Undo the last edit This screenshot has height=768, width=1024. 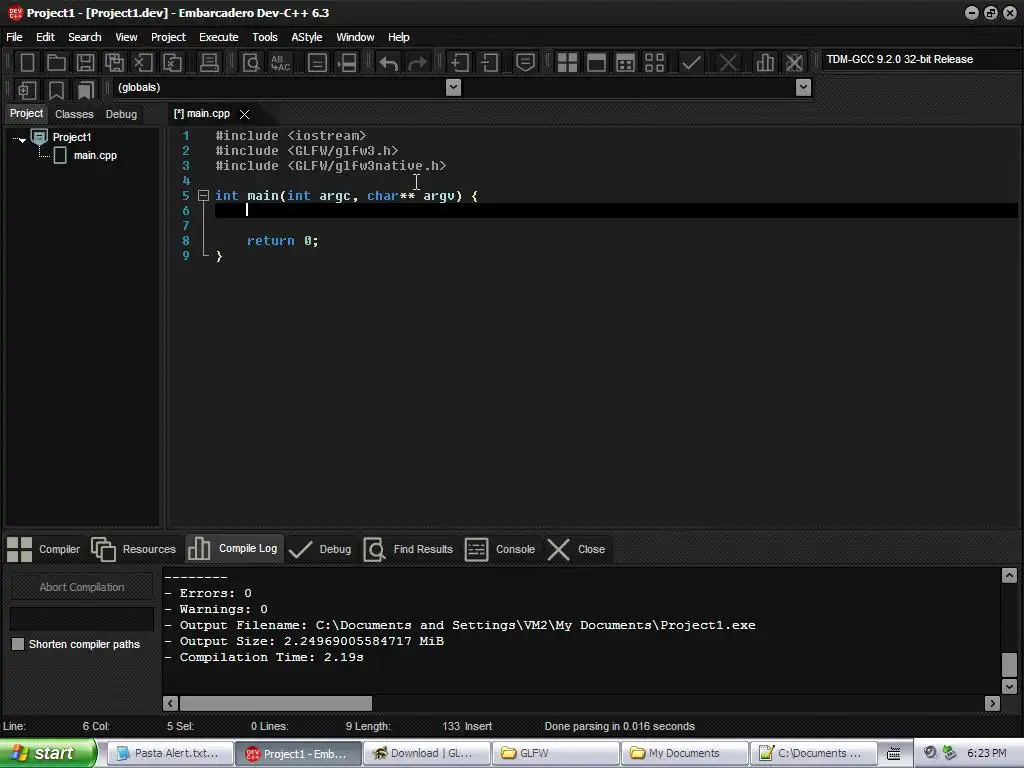pos(389,63)
